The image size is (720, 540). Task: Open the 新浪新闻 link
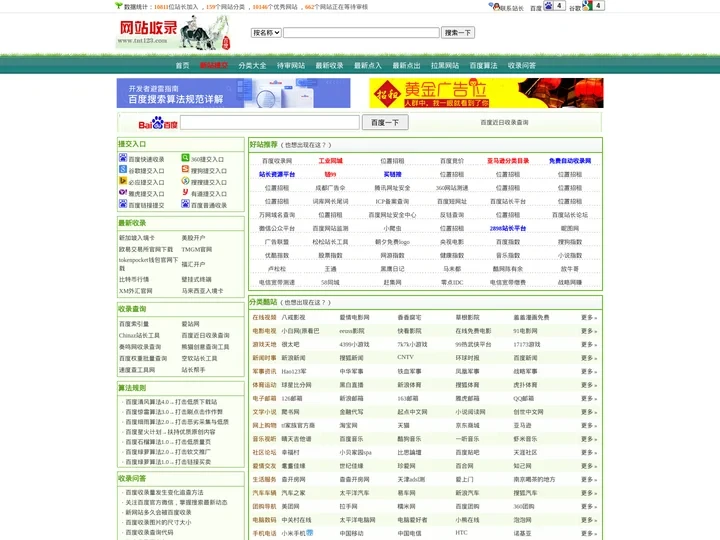pyautogui.click(x=293, y=358)
